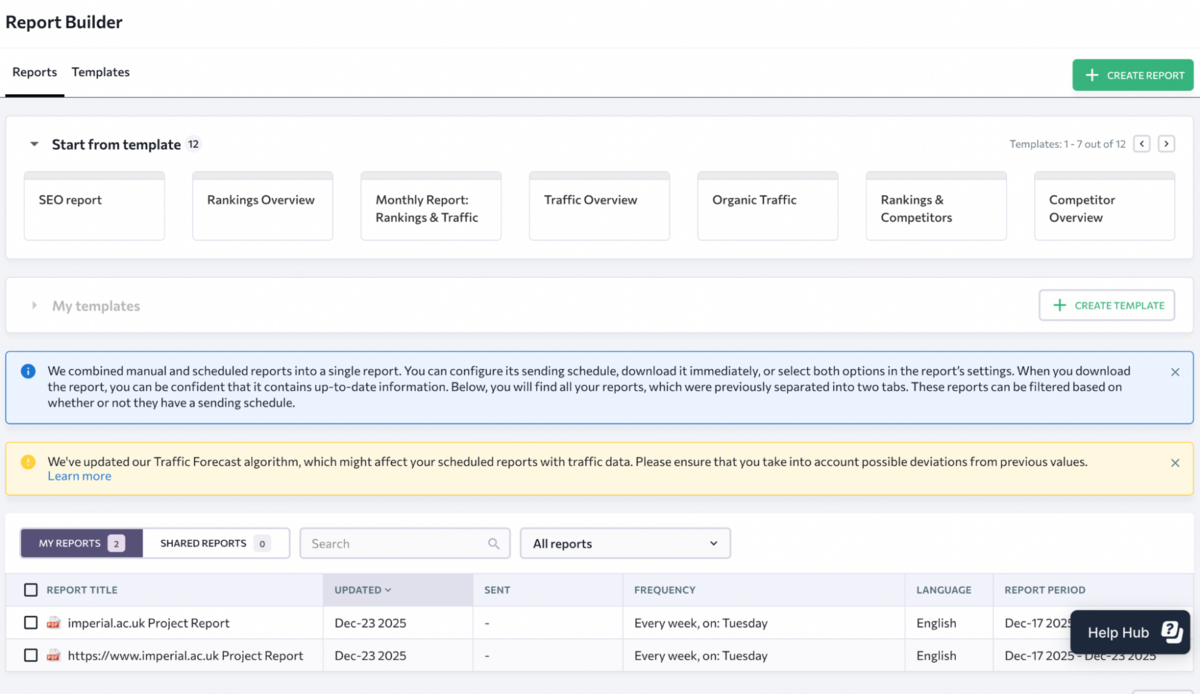Choose the Traffic Overview template card
Image resolution: width=1200 pixels, height=694 pixels.
click(599, 206)
